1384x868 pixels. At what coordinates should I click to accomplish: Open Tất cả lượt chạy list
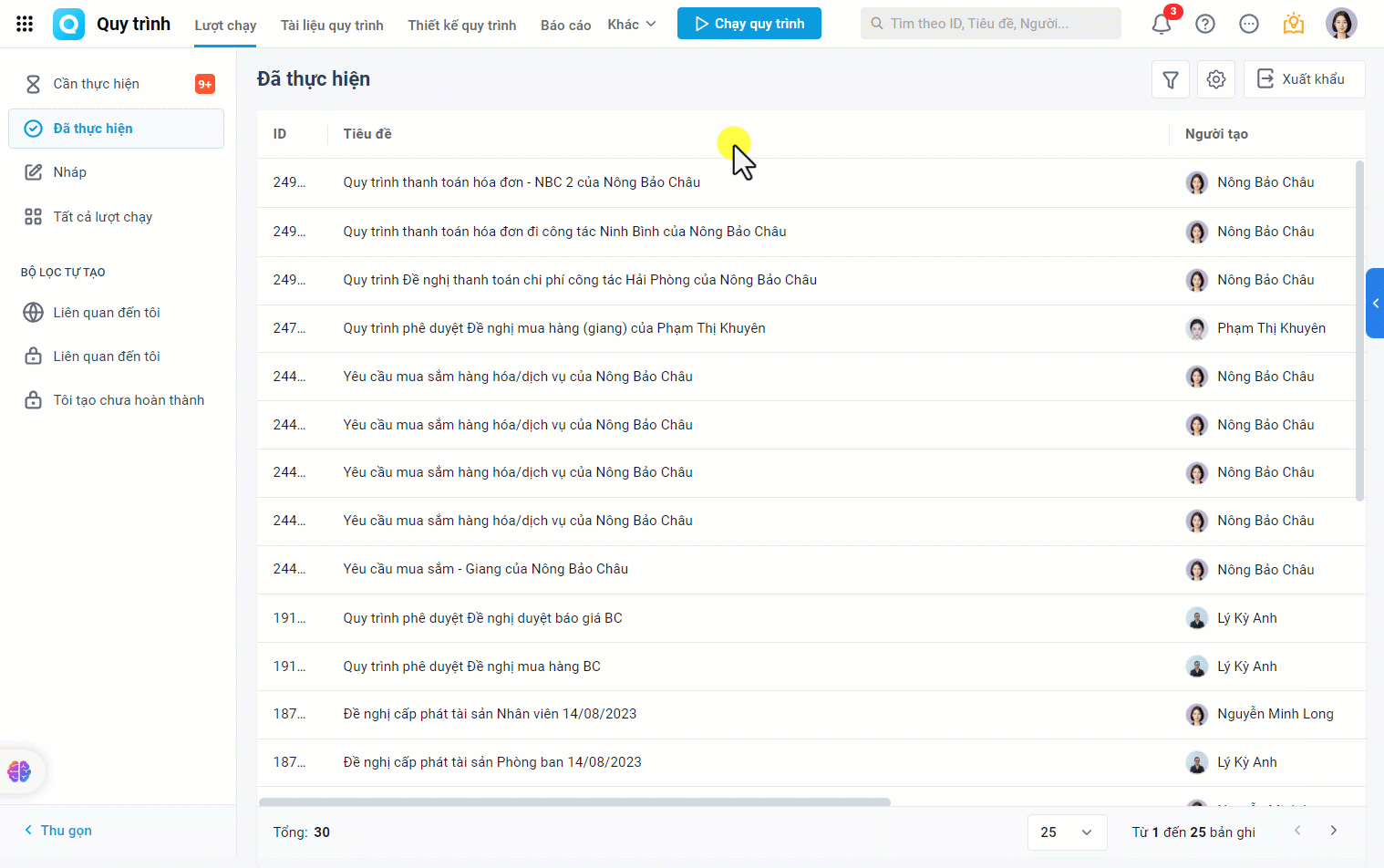coord(116,217)
